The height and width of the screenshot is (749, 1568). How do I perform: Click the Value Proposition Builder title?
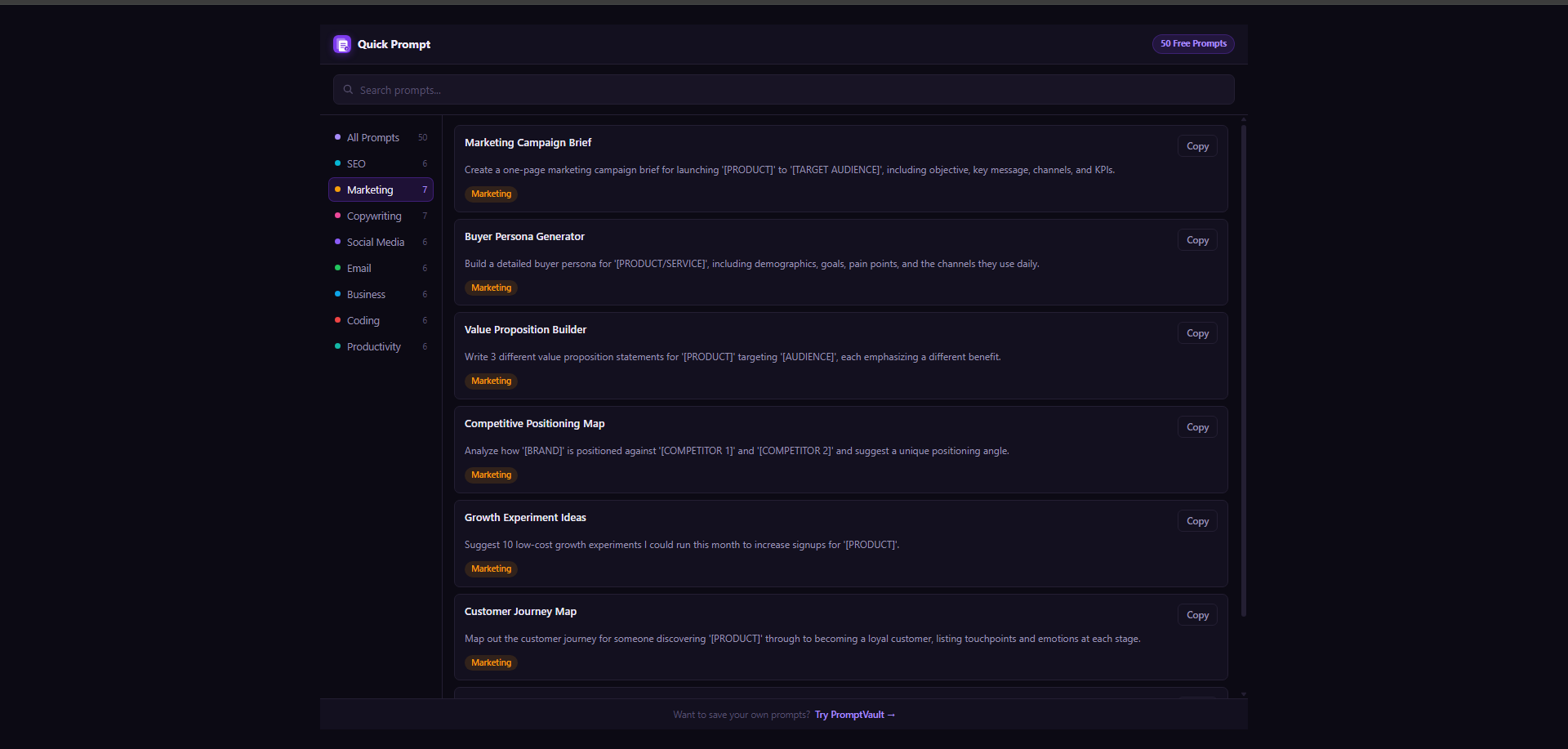(526, 329)
